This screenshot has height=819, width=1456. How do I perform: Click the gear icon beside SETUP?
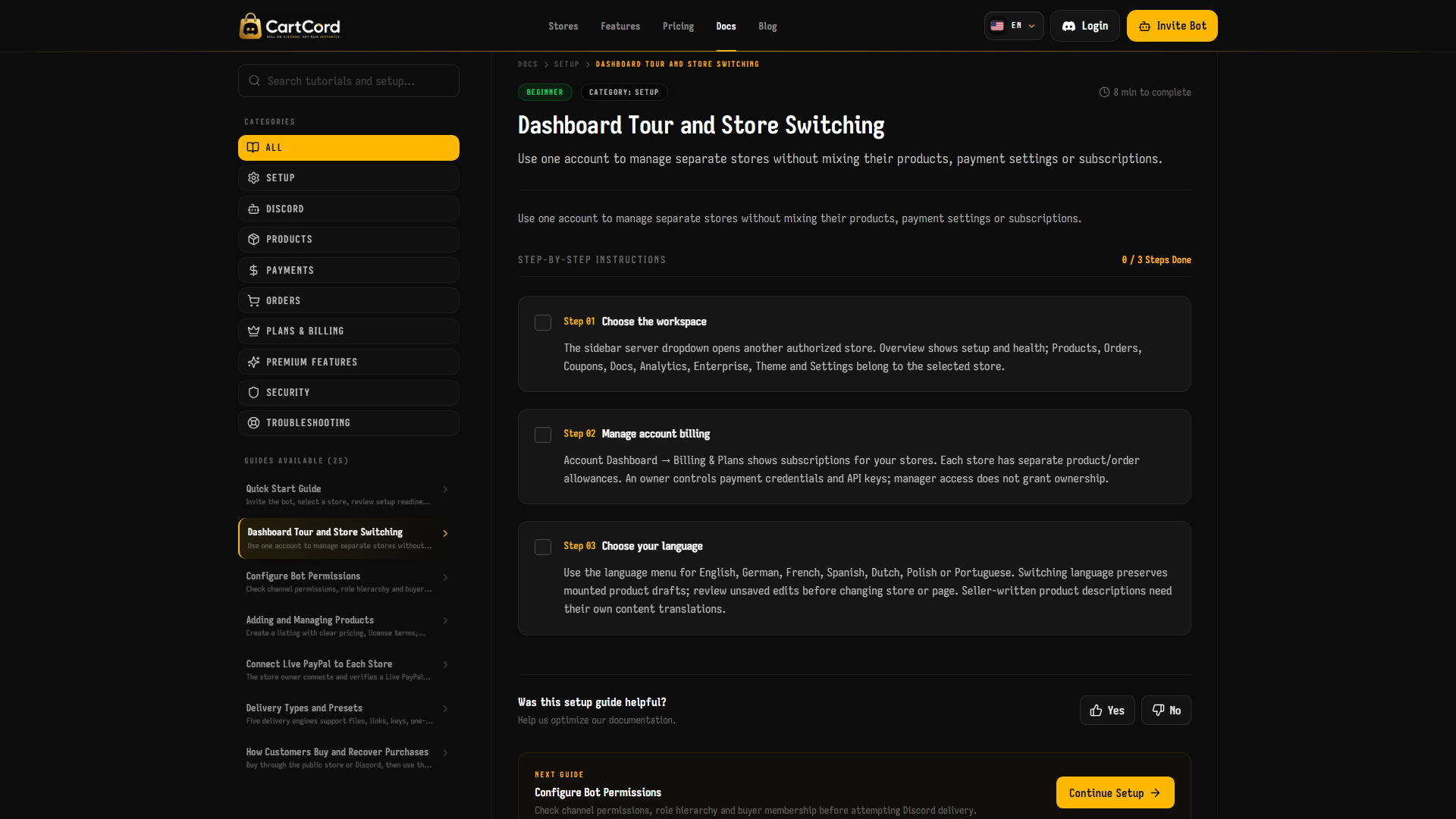(253, 178)
